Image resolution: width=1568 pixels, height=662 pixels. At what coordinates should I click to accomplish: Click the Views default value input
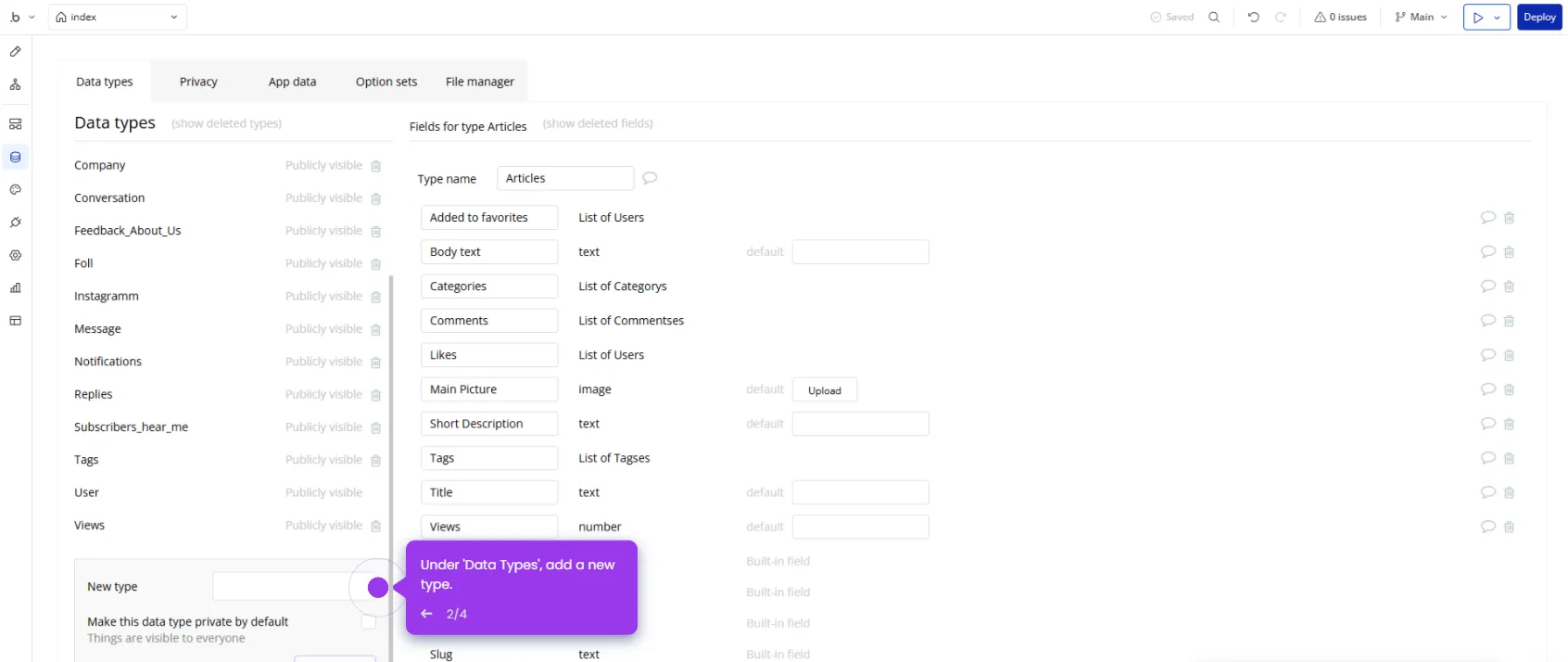tap(861, 527)
